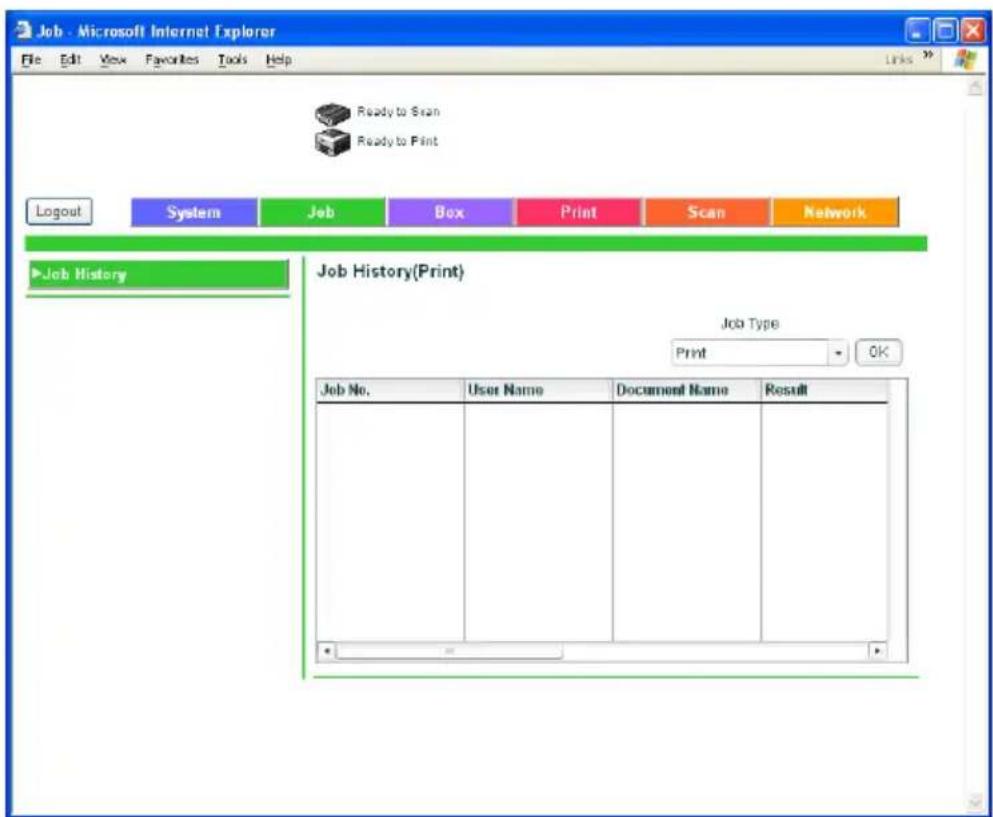Open the Job Type dropdown arrow
993x817 pixels.
(x=838, y=353)
